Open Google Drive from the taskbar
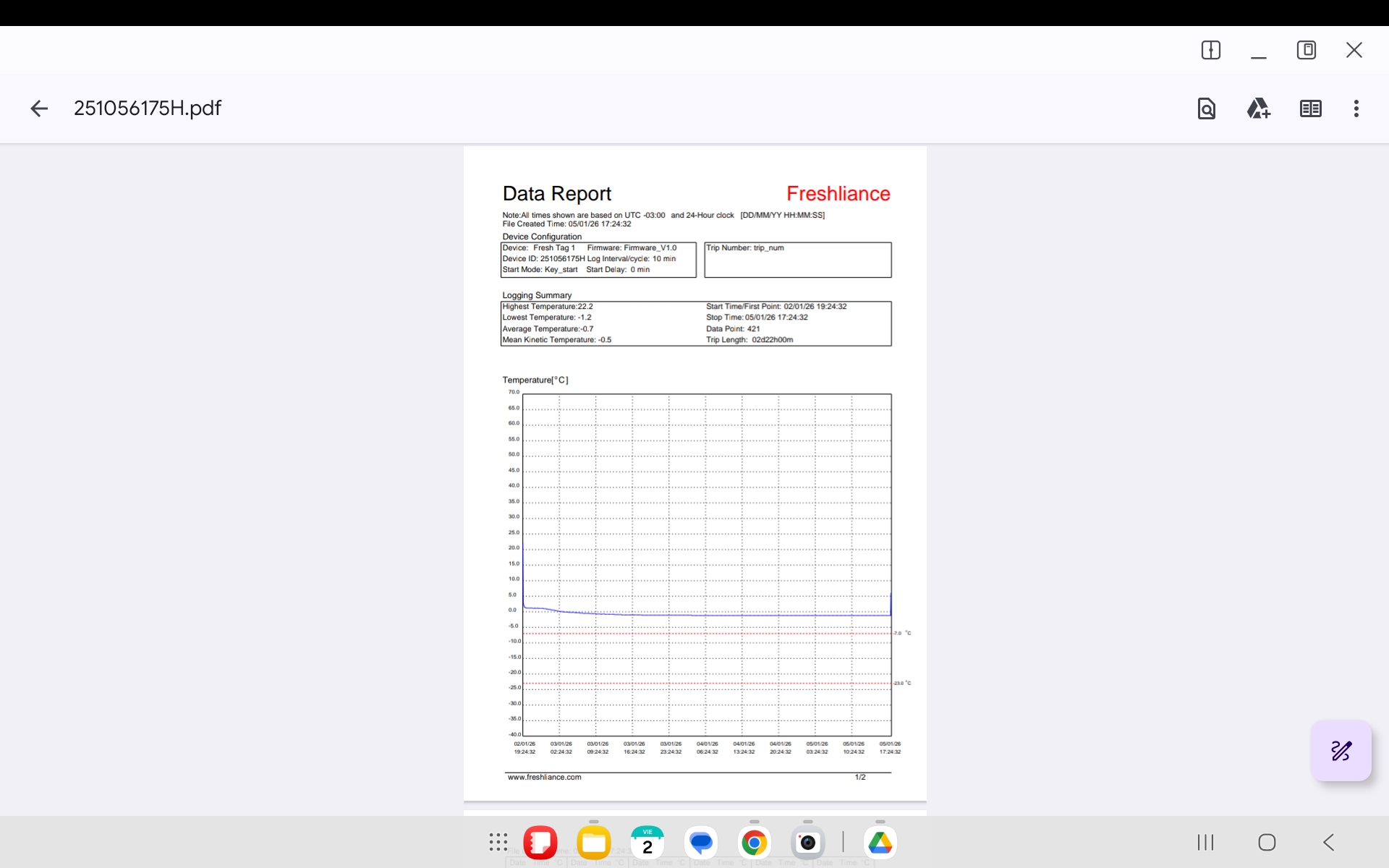1389x868 pixels. [x=880, y=842]
